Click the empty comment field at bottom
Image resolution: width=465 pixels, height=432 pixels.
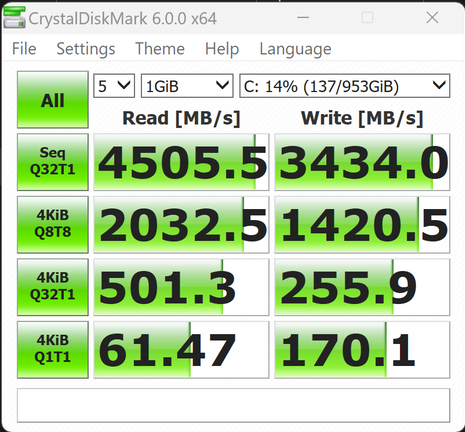(233, 405)
